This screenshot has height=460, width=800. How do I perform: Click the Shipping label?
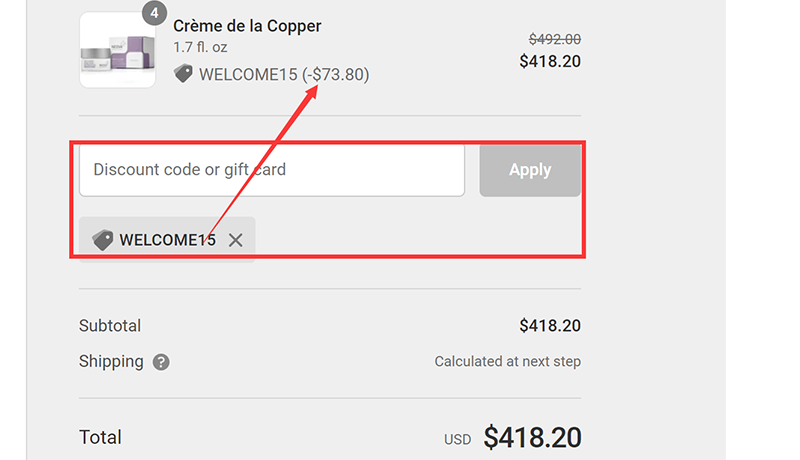pyautogui.click(x=111, y=362)
